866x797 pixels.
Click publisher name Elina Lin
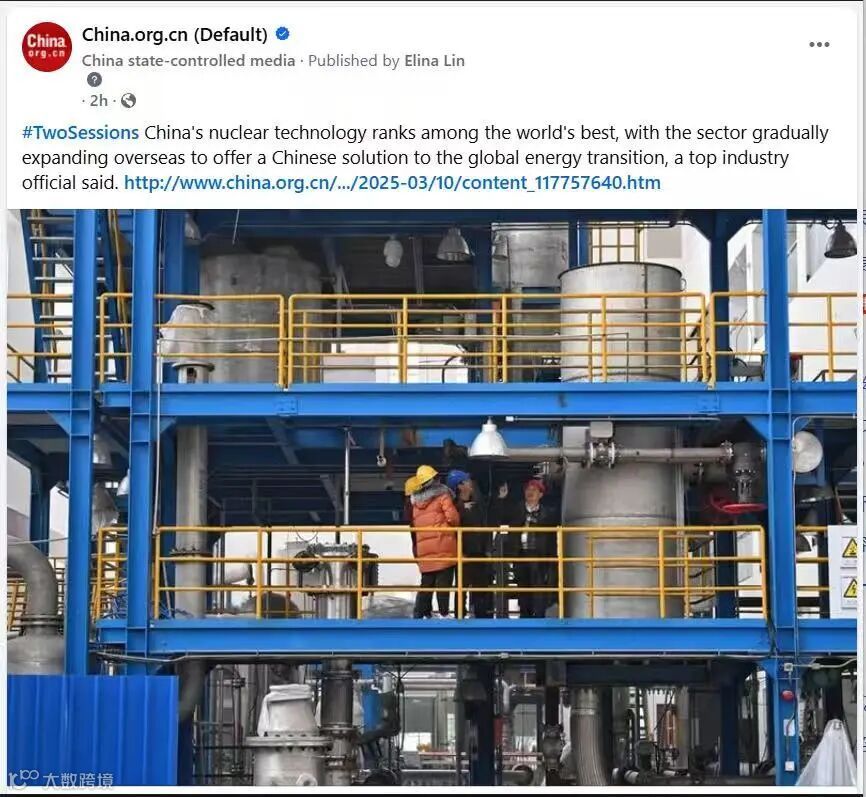pos(434,61)
